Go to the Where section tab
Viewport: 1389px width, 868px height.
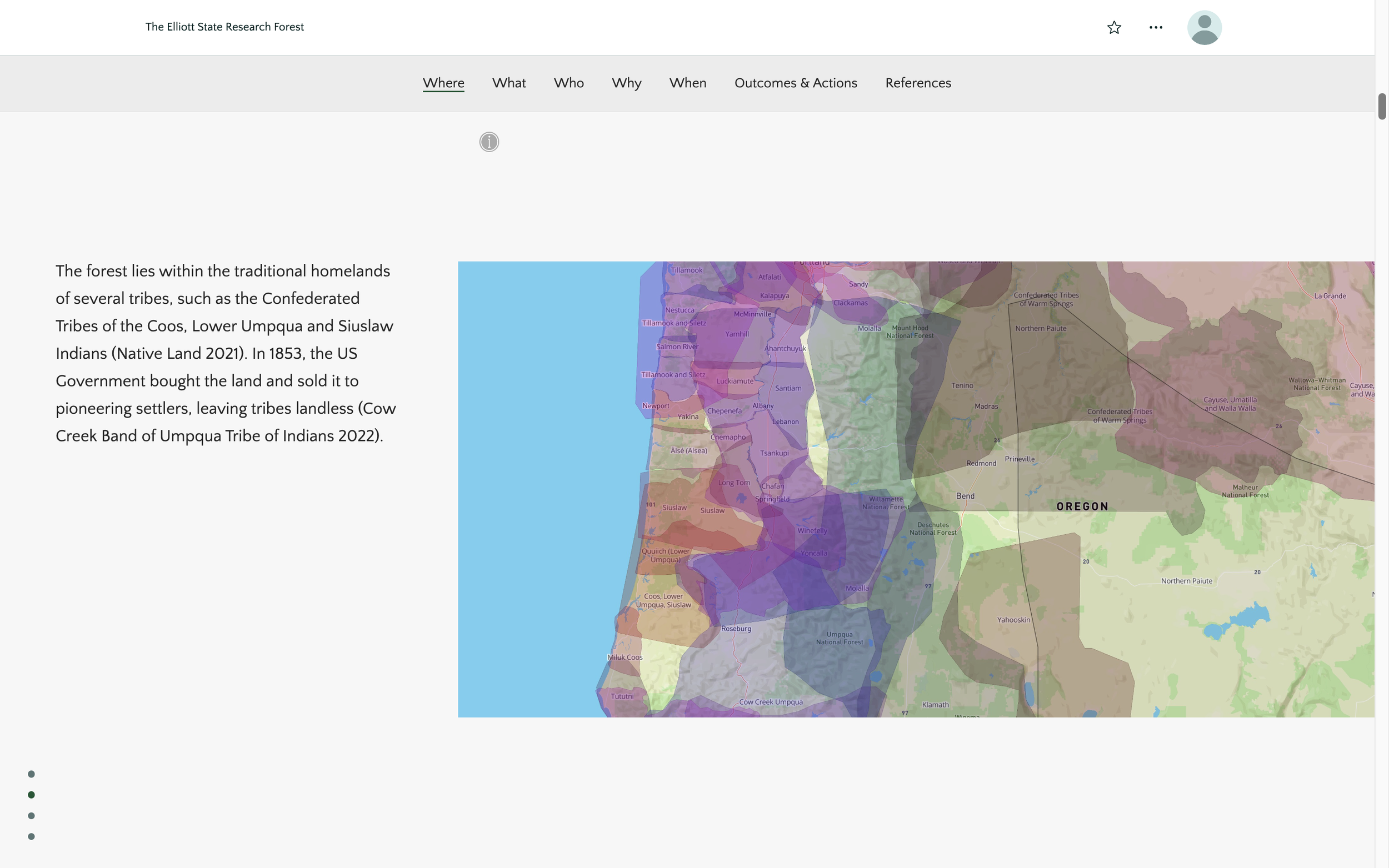pos(443,83)
